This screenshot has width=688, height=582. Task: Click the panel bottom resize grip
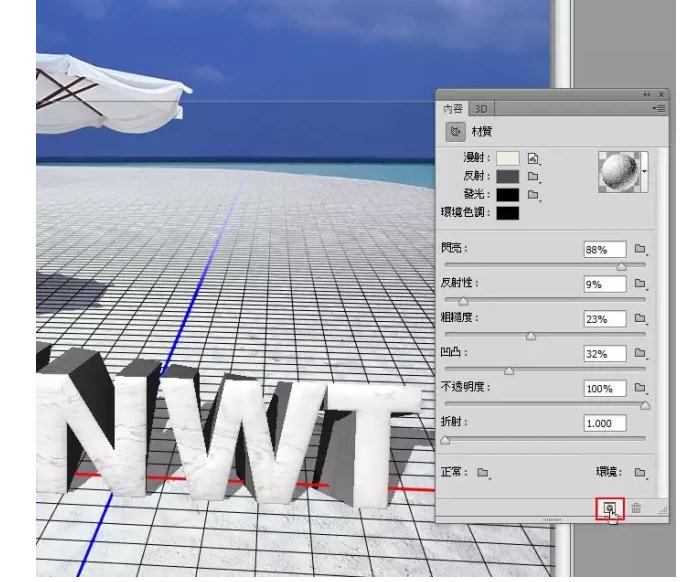coord(552,520)
